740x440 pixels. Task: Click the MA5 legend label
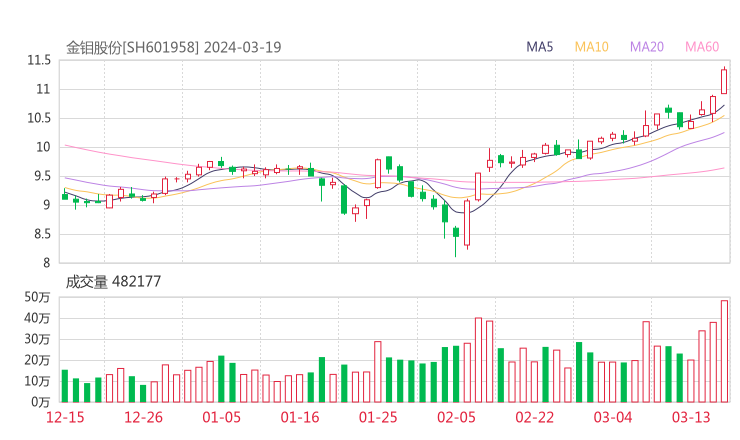(539, 47)
